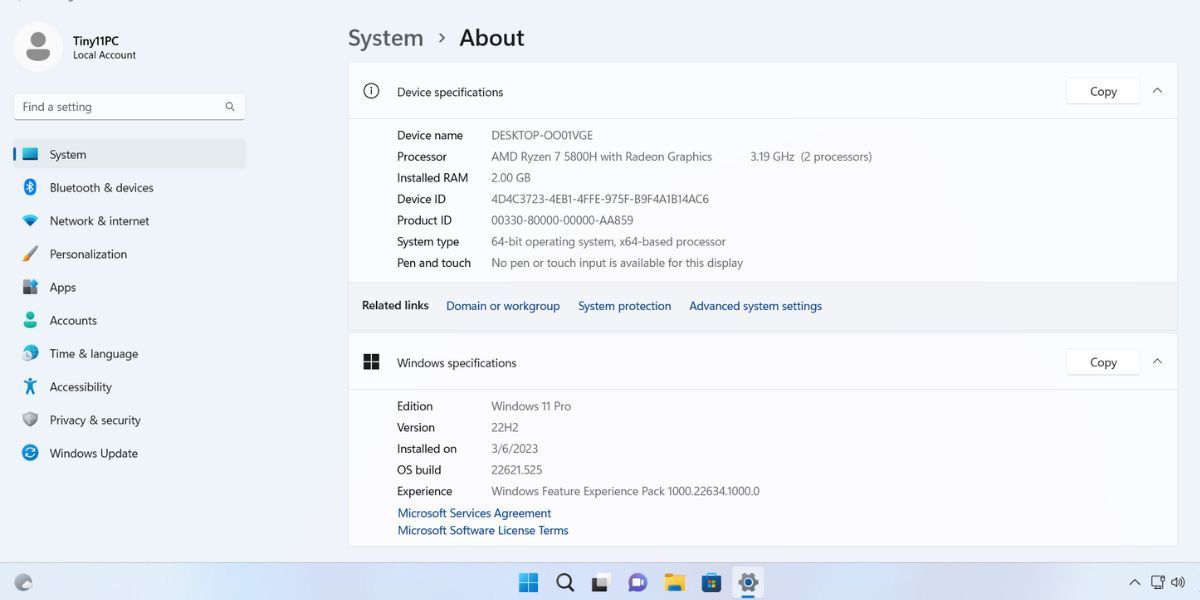The width and height of the screenshot is (1200, 600).
Task: Open System protection link
Action: (x=624, y=306)
